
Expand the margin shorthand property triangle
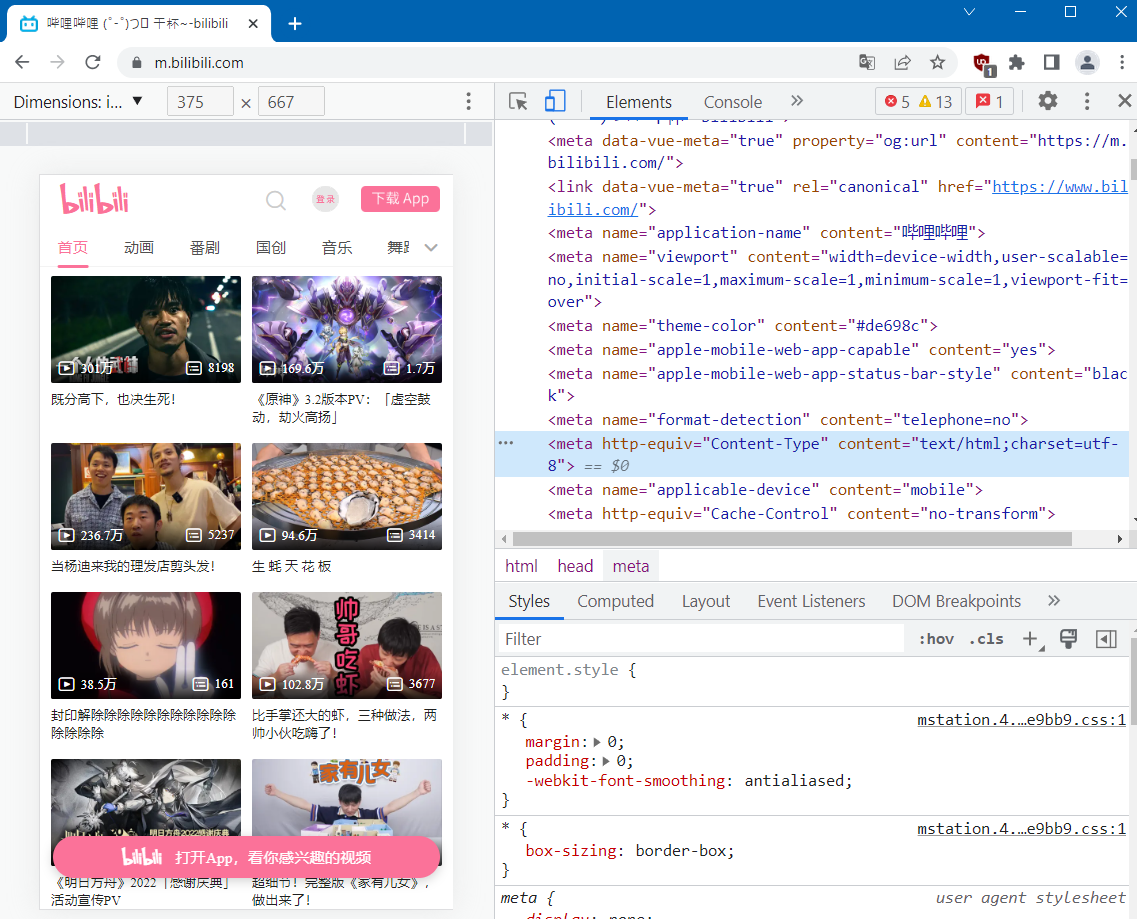597,742
